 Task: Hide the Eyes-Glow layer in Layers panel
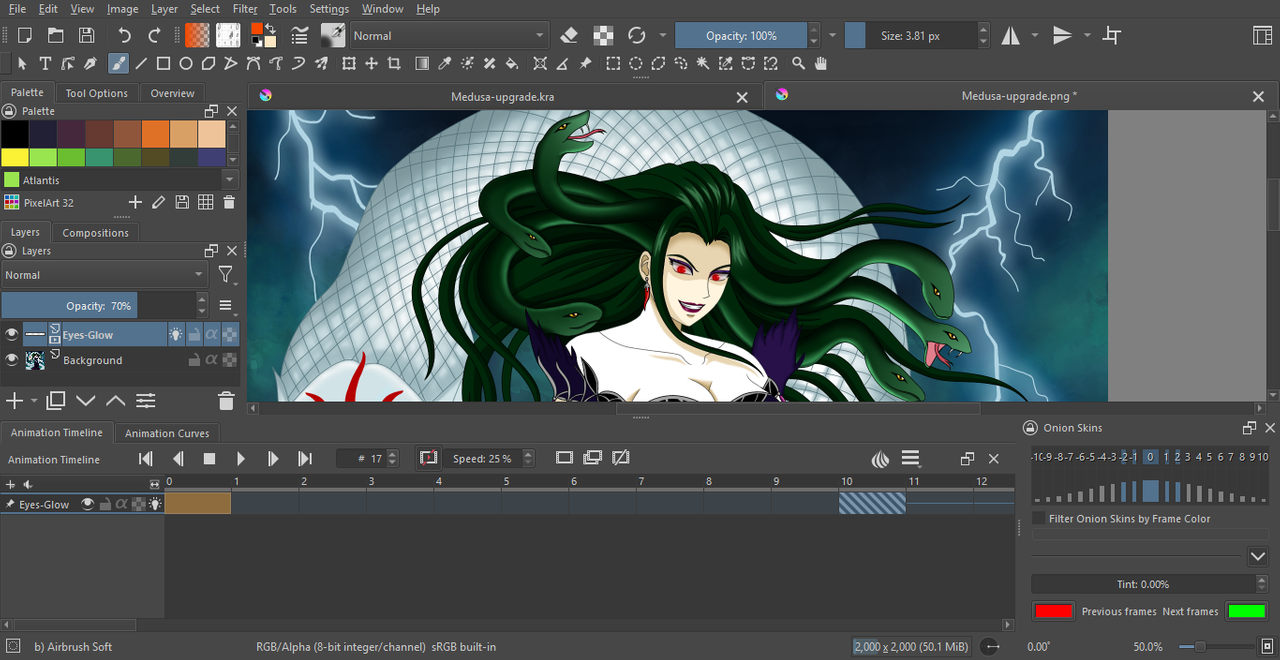tap(12, 335)
